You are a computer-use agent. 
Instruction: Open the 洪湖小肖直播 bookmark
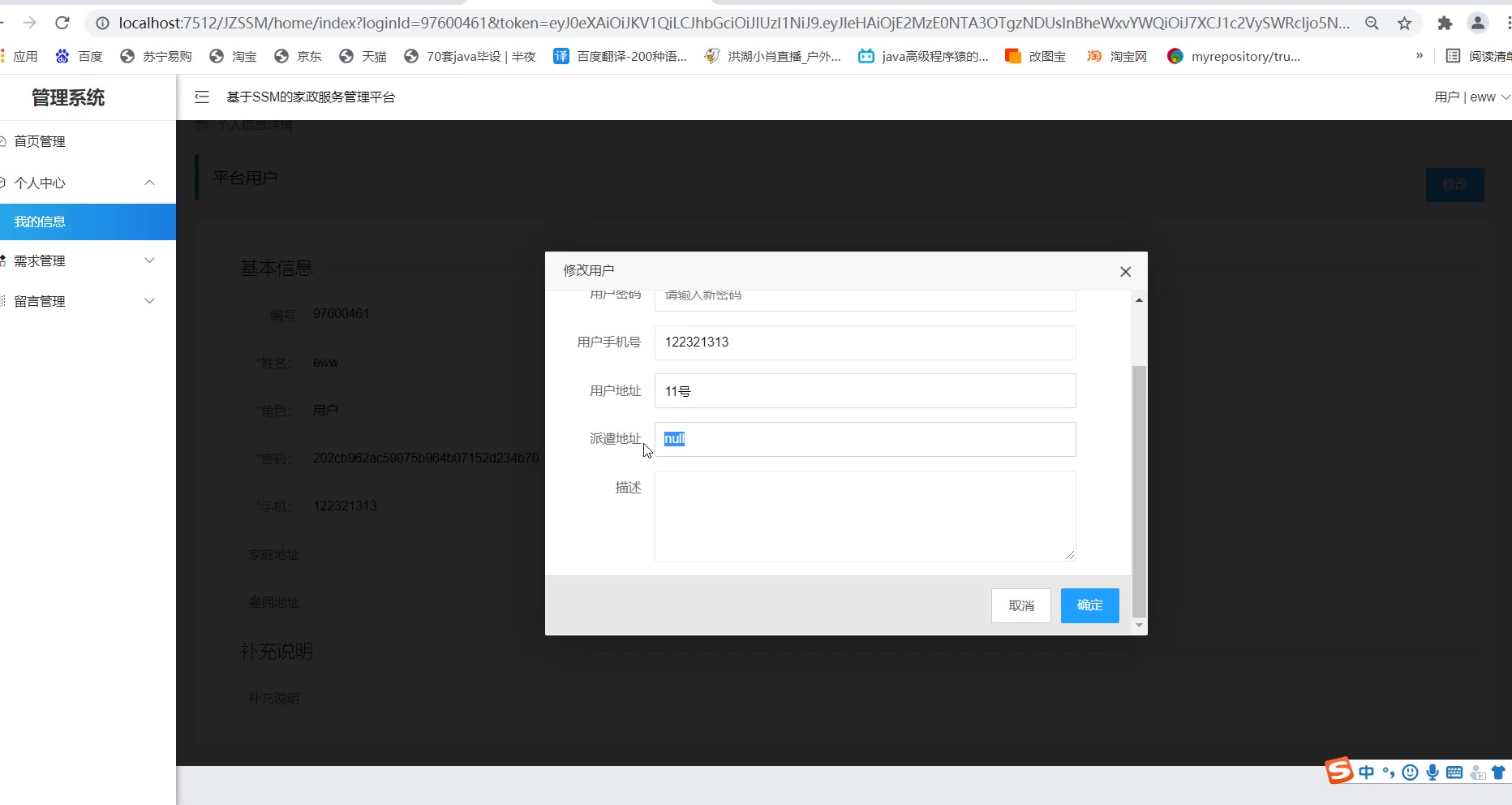(x=772, y=56)
